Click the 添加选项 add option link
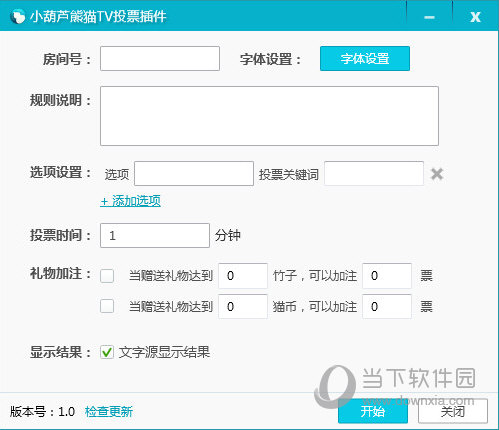Screen dimensions: 499x430 tap(130, 201)
